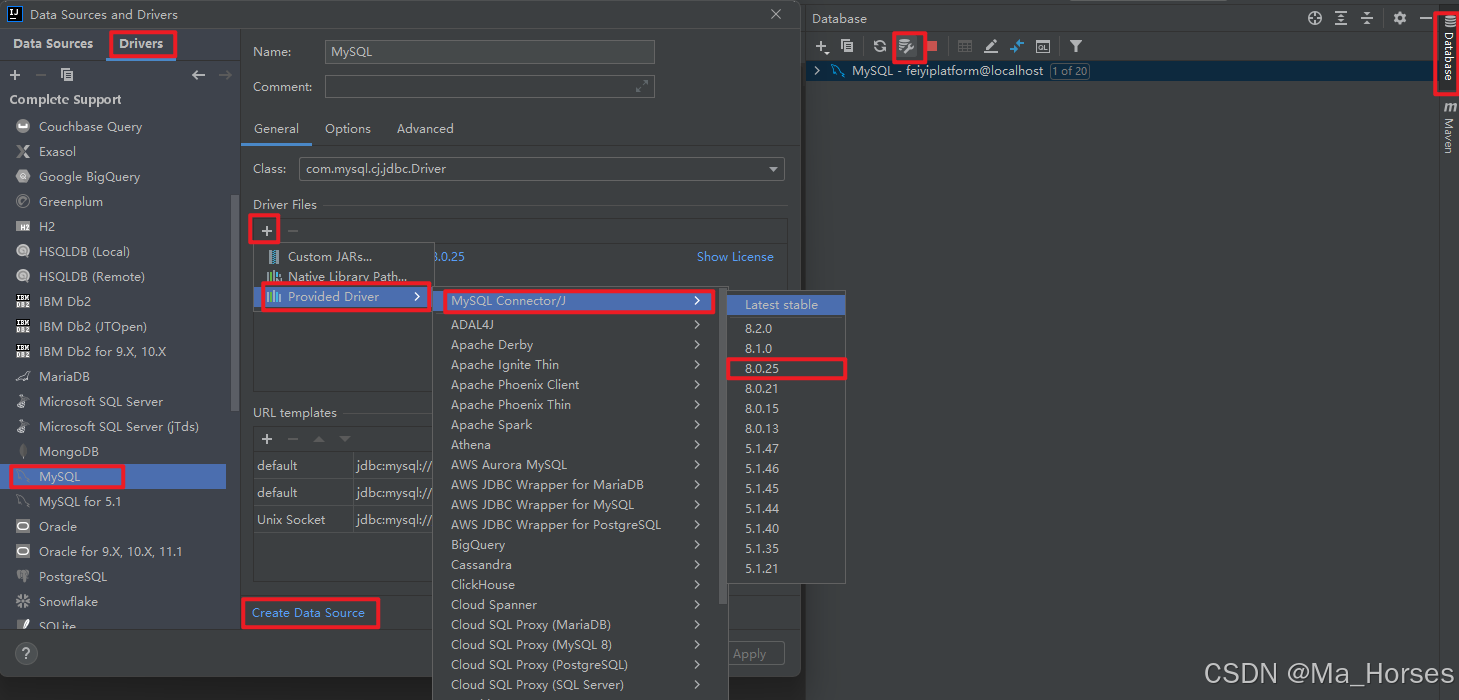Viewport: 1459px width, 700px height.
Task: Expand the Comment field editor
Action: [x=642, y=87]
